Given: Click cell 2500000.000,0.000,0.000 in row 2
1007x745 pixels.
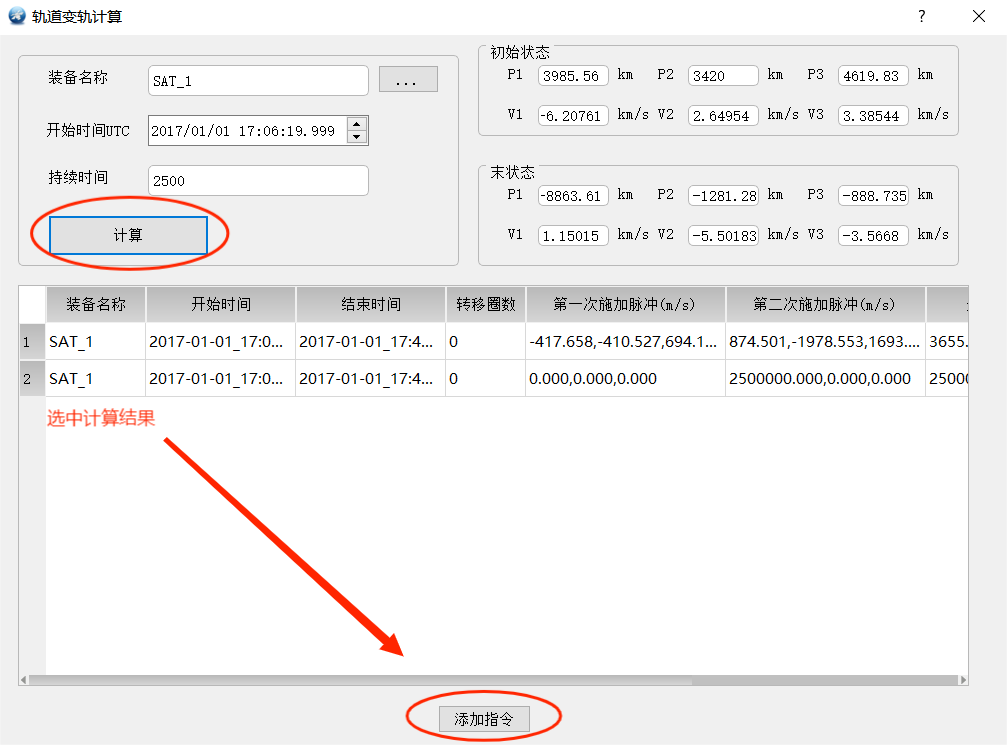Looking at the screenshot, I should click(x=825, y=379).
